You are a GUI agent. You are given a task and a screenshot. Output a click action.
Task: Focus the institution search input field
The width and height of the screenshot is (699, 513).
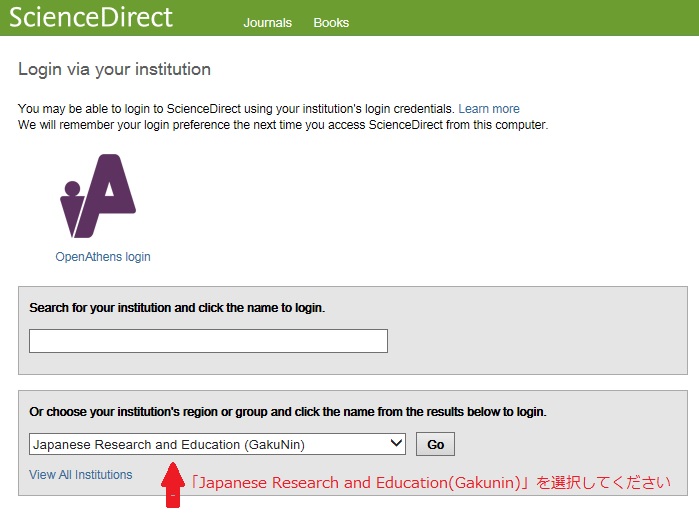tap(208, 341)
